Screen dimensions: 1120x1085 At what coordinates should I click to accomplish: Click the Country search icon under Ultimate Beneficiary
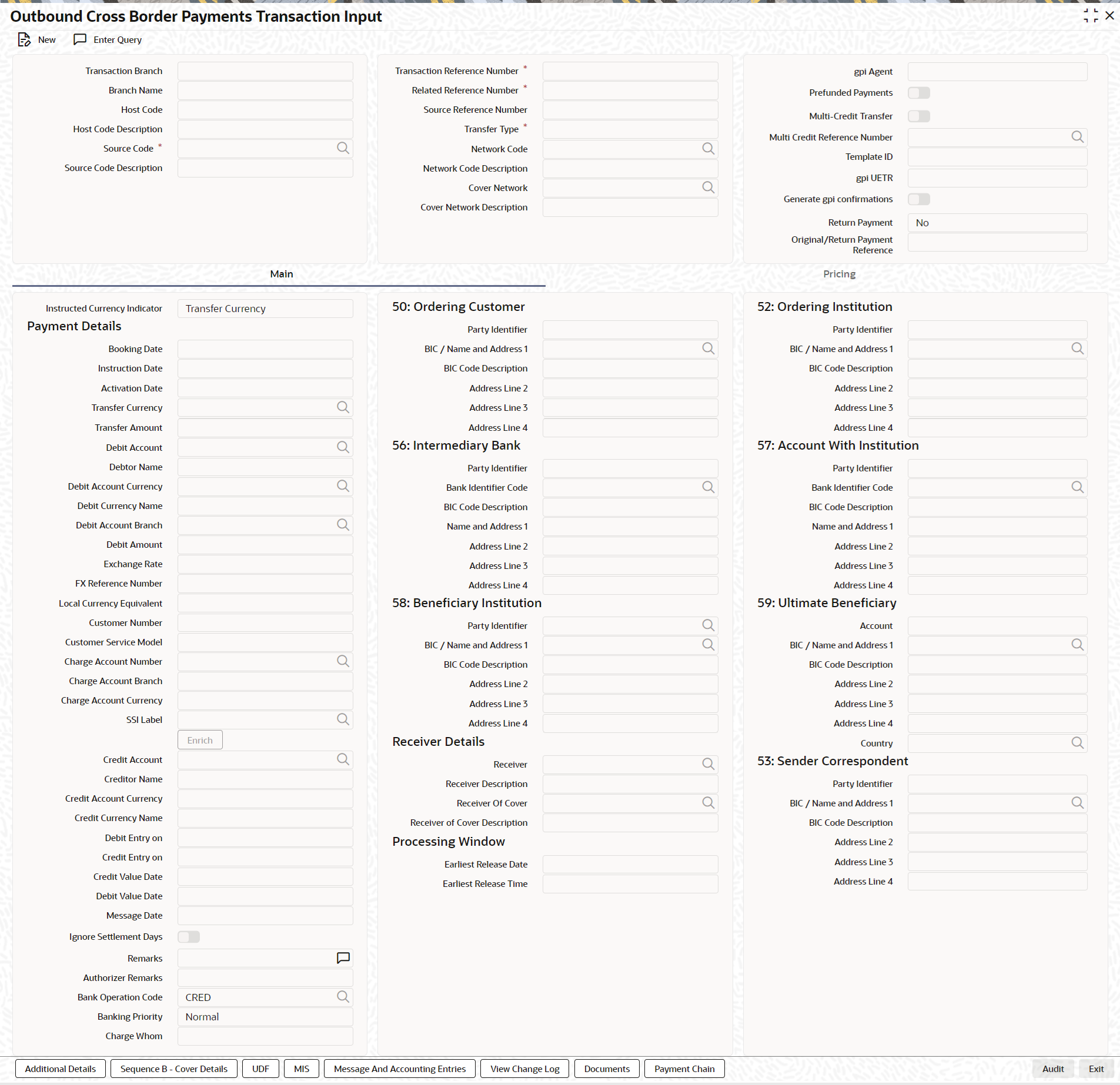(x=1077, y=743)
